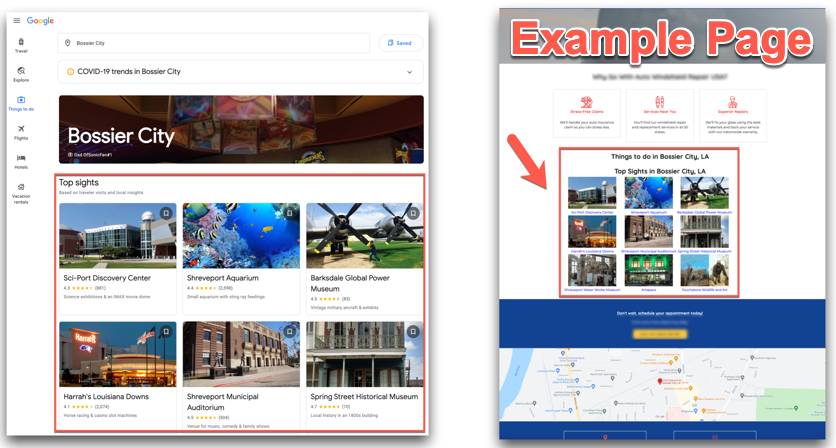Viewport: 836px width, 448px height.
Task: Open the Shreveport Water Works Museum thumbnail
Action: (x=592, y=270)
